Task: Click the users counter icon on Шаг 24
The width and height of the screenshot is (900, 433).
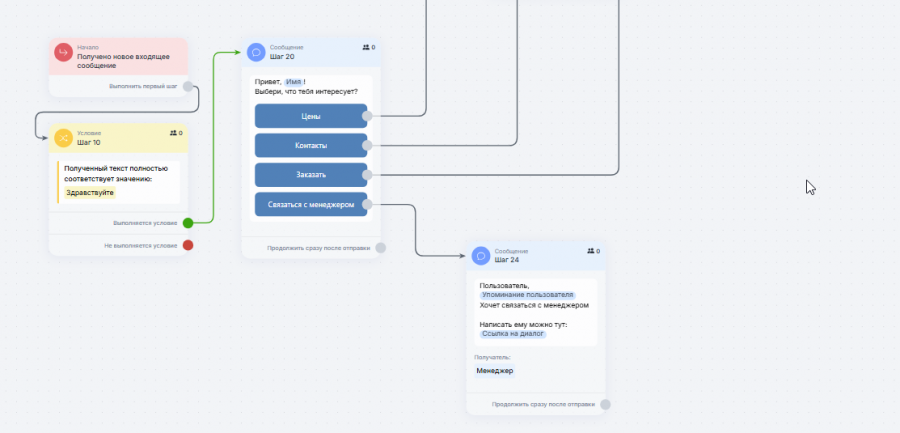Action: coord(591,251)
